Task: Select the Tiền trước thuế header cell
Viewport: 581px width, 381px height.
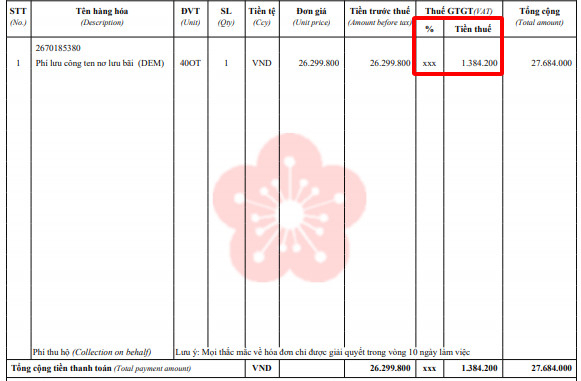Action: (380, 17)
